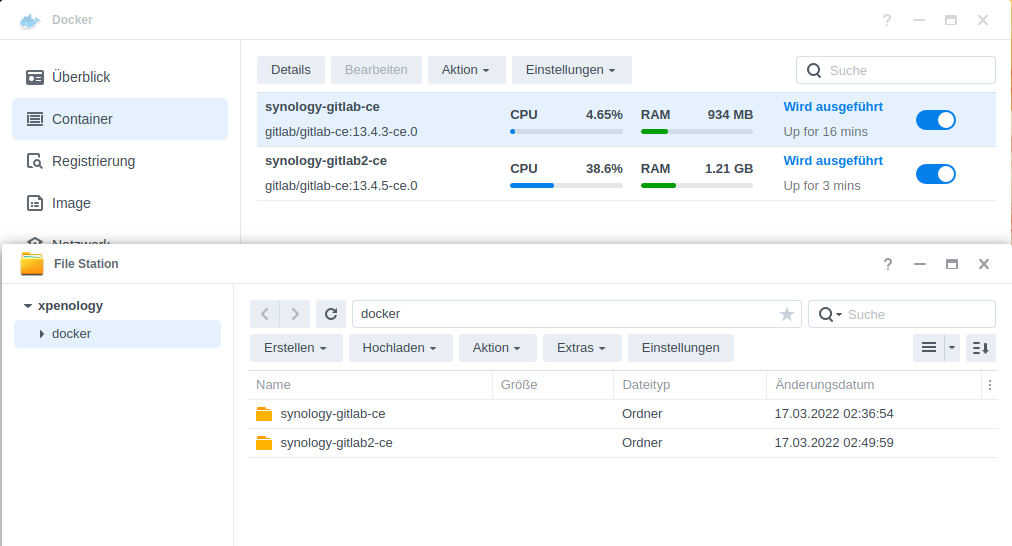
Task: Toggle off synology-gitlab-ce container switch
Action: point(936,120)
